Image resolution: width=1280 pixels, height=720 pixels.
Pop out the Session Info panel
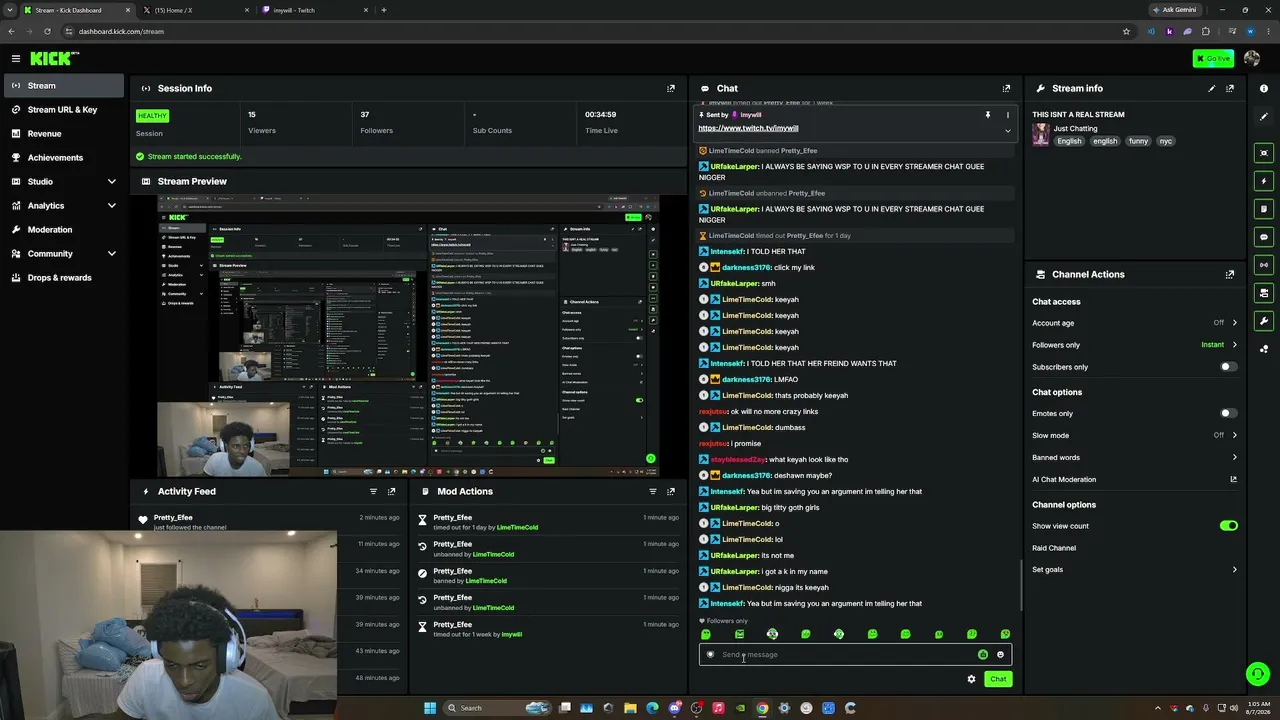click(x=671, y=88)
